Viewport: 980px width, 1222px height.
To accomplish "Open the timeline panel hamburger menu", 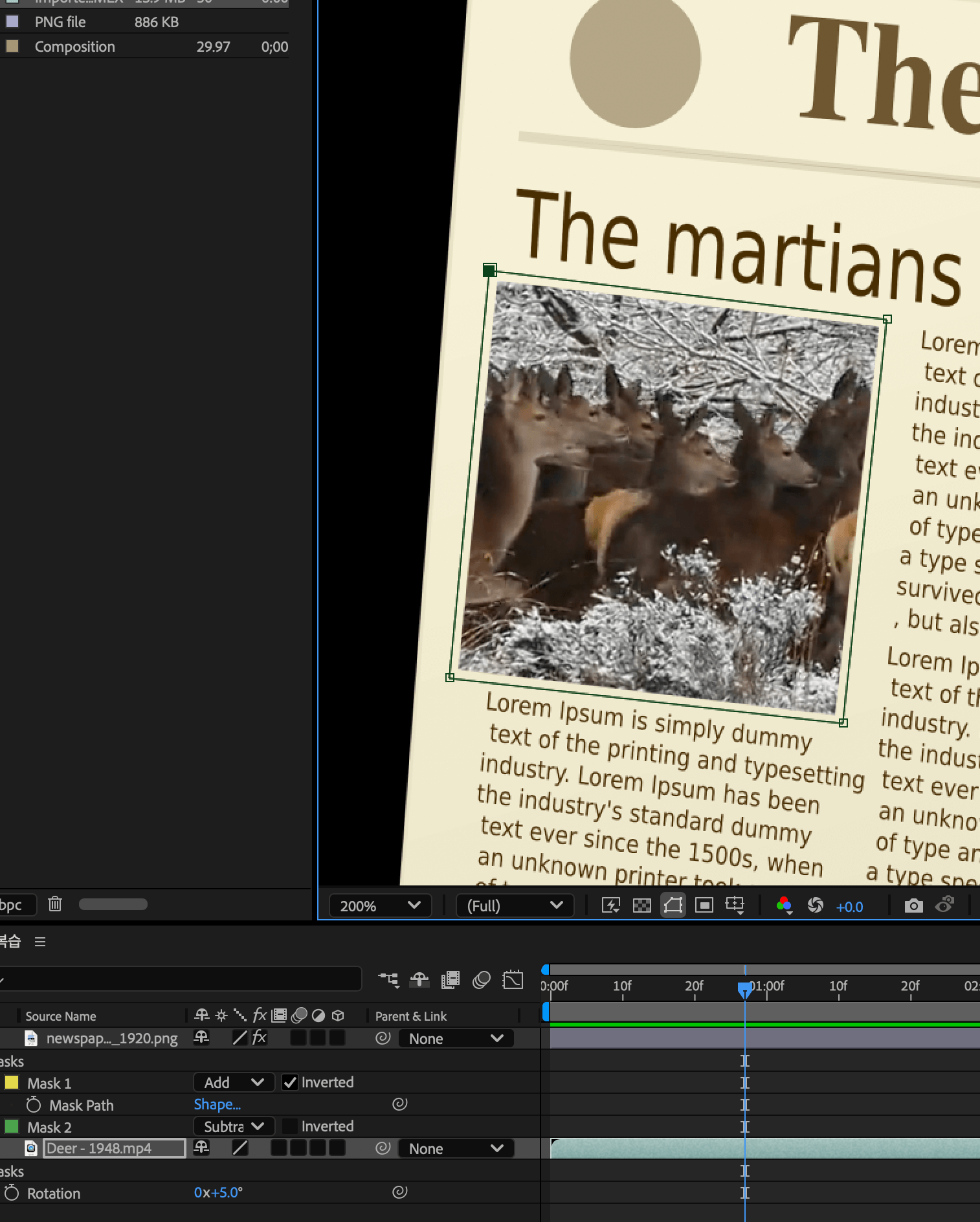I will click(40, 942).
